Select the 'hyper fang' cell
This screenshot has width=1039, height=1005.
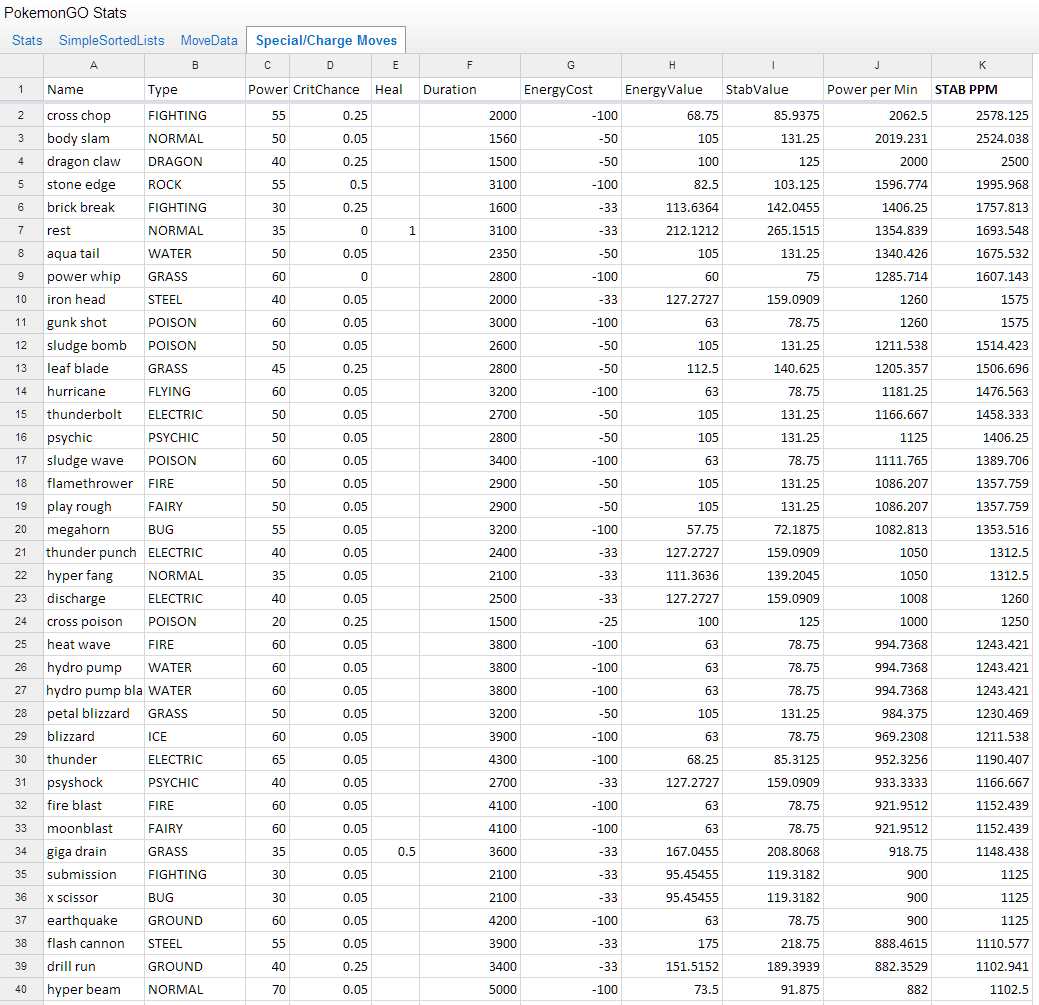click(x=93, y=576)
